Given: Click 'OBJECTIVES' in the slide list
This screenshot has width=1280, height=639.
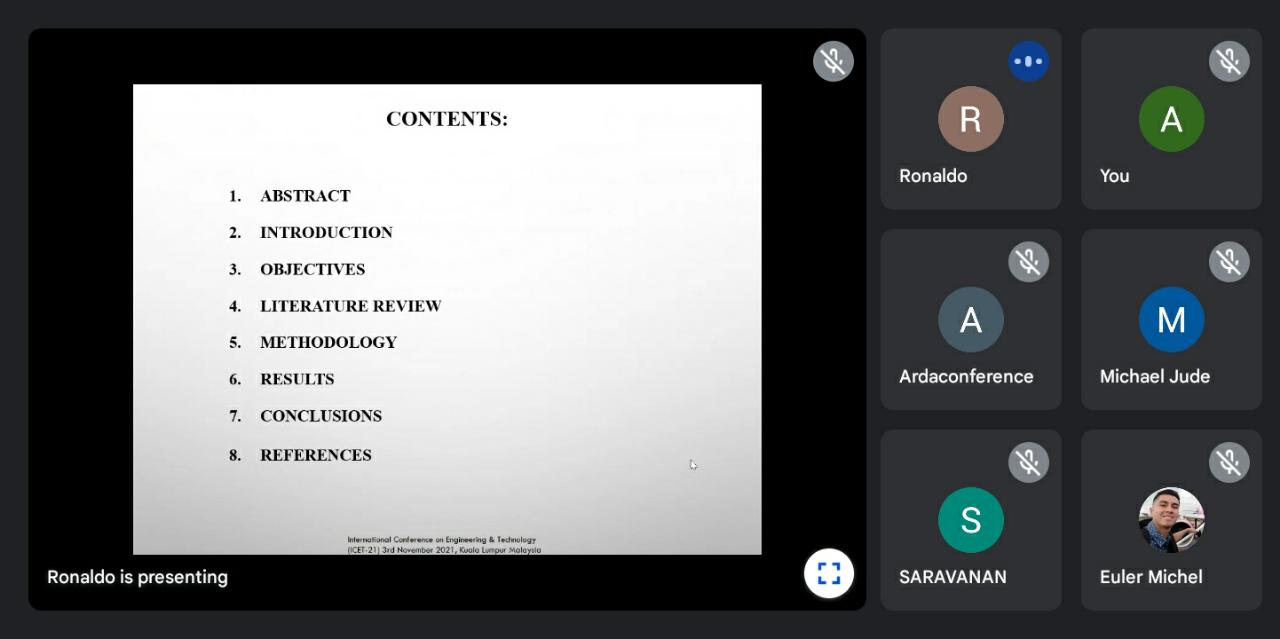Looking at the screenshot, I should tap(312, 269).
